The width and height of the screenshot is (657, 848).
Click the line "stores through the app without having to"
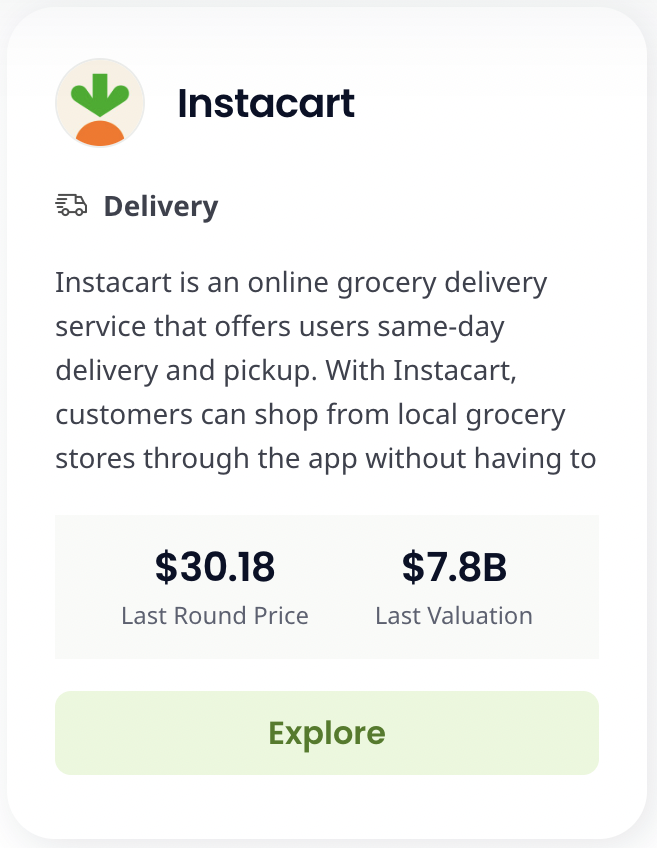coord(326,459)
